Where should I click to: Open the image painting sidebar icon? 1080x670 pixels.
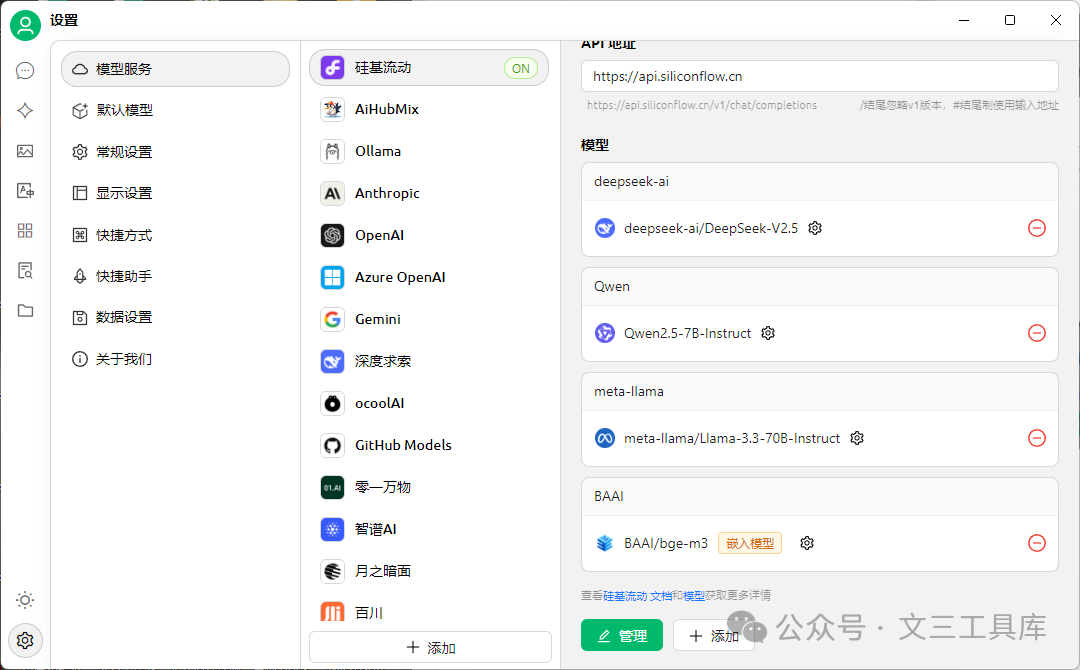(25, 151)
